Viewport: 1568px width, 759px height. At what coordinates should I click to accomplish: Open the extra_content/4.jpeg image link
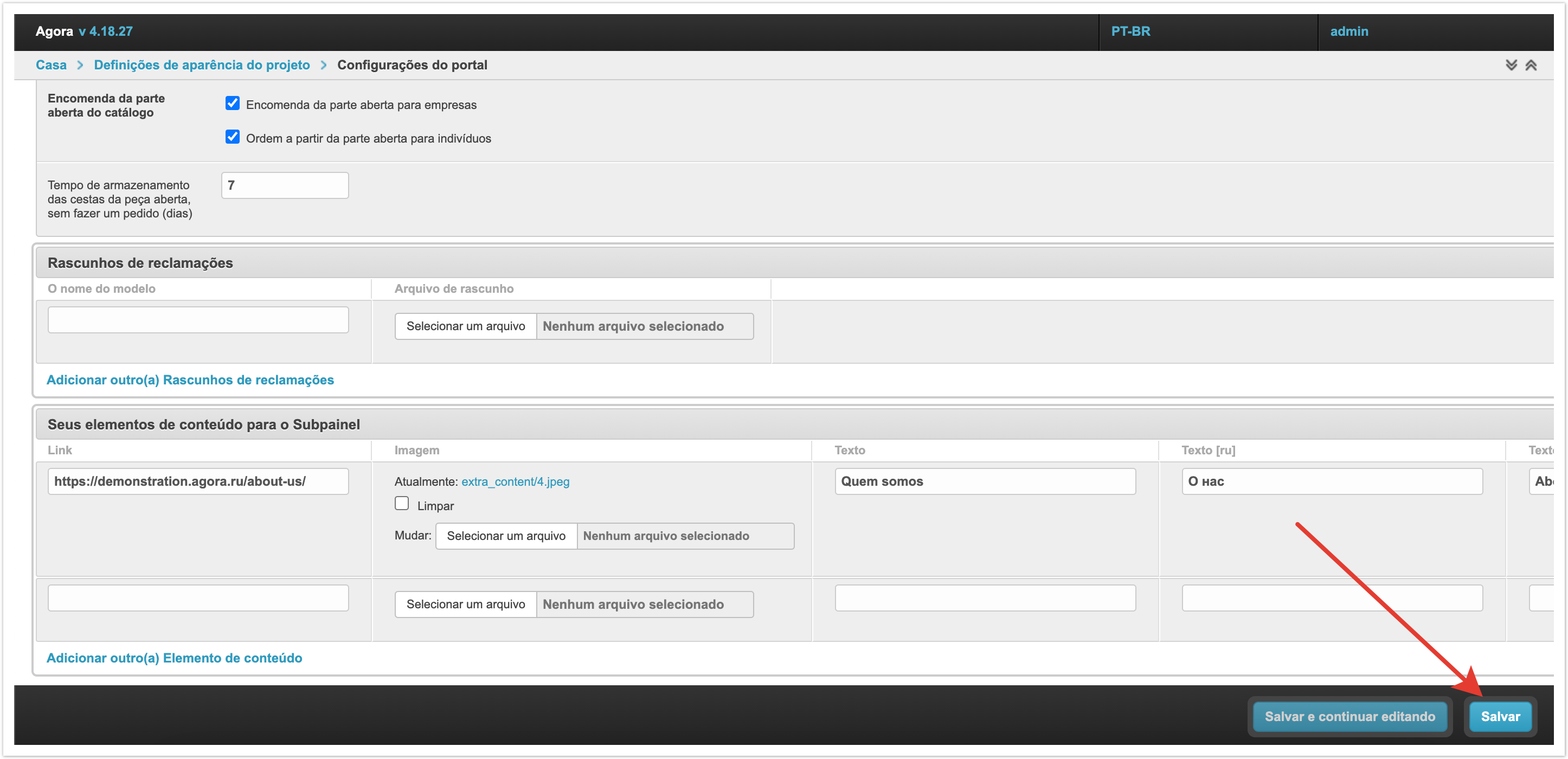click(x=515, y=481)
